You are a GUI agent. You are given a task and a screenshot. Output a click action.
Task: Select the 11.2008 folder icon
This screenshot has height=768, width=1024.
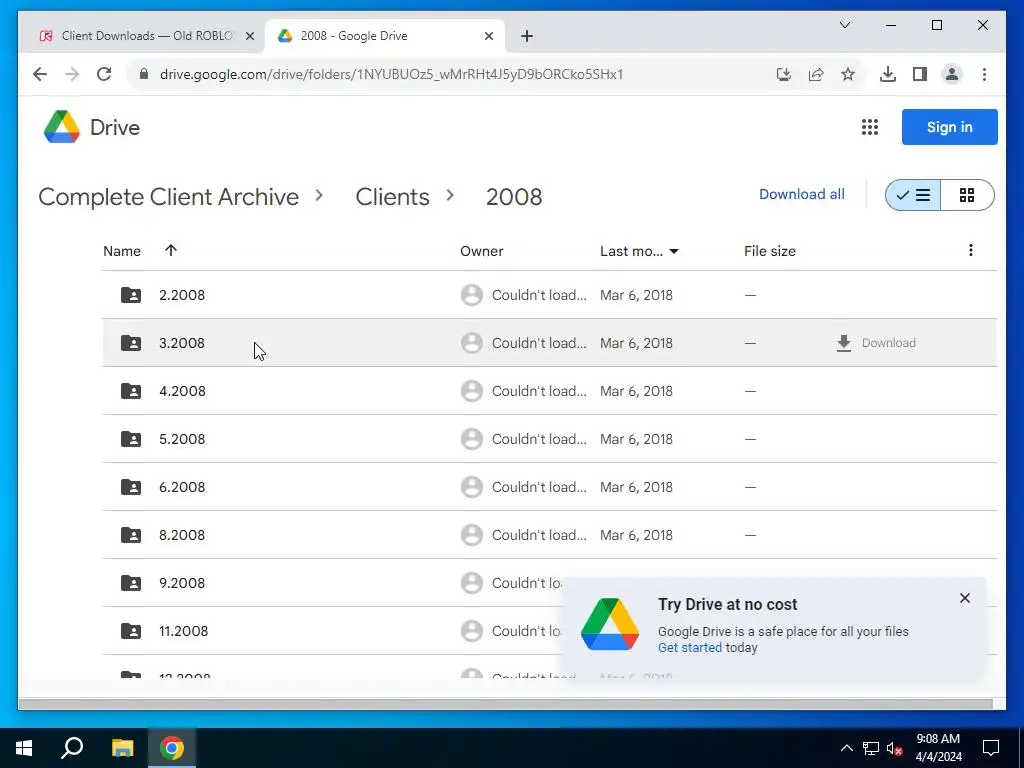[131, 631]
